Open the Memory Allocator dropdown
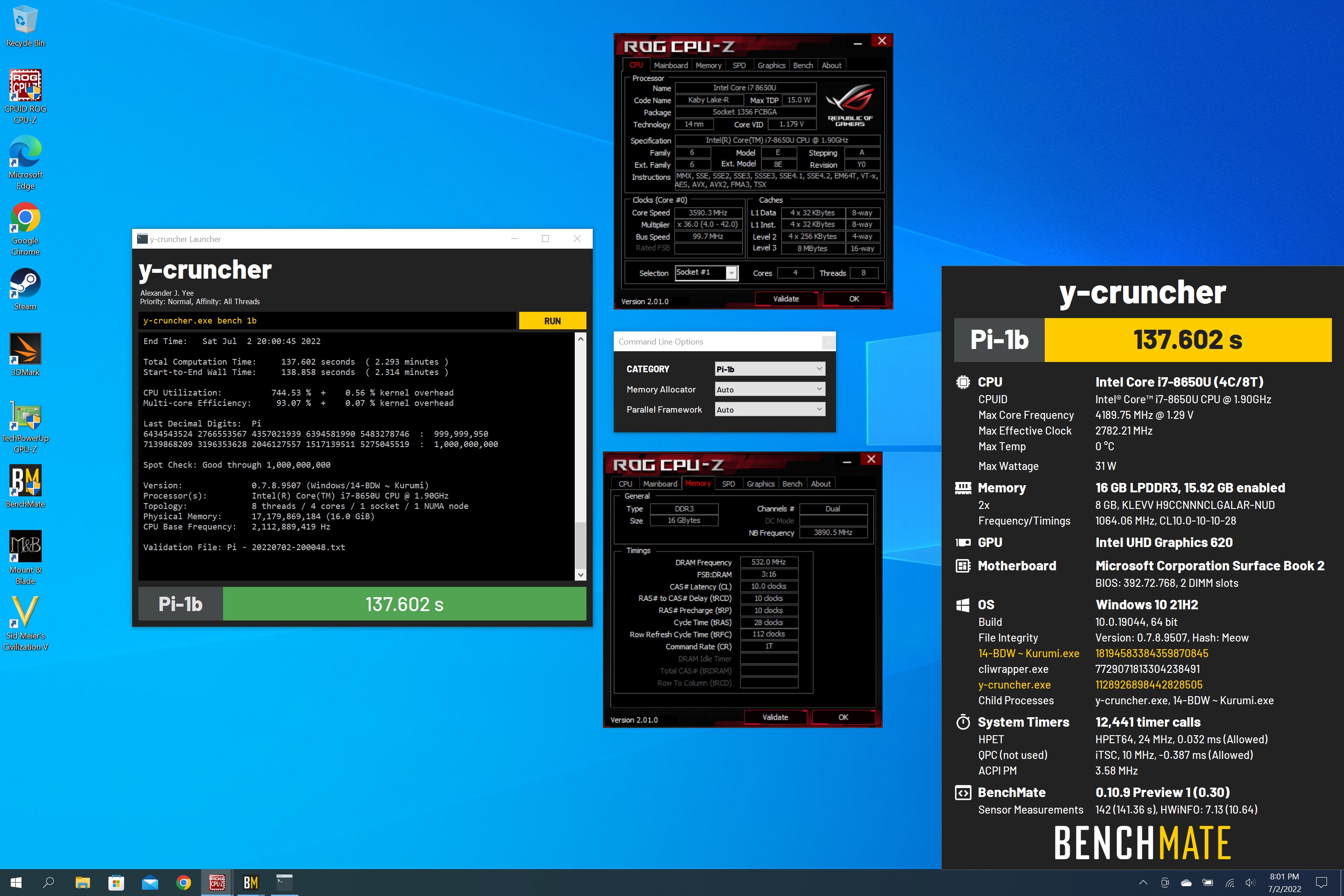The image size is (1344, 896). click(770, 389)
